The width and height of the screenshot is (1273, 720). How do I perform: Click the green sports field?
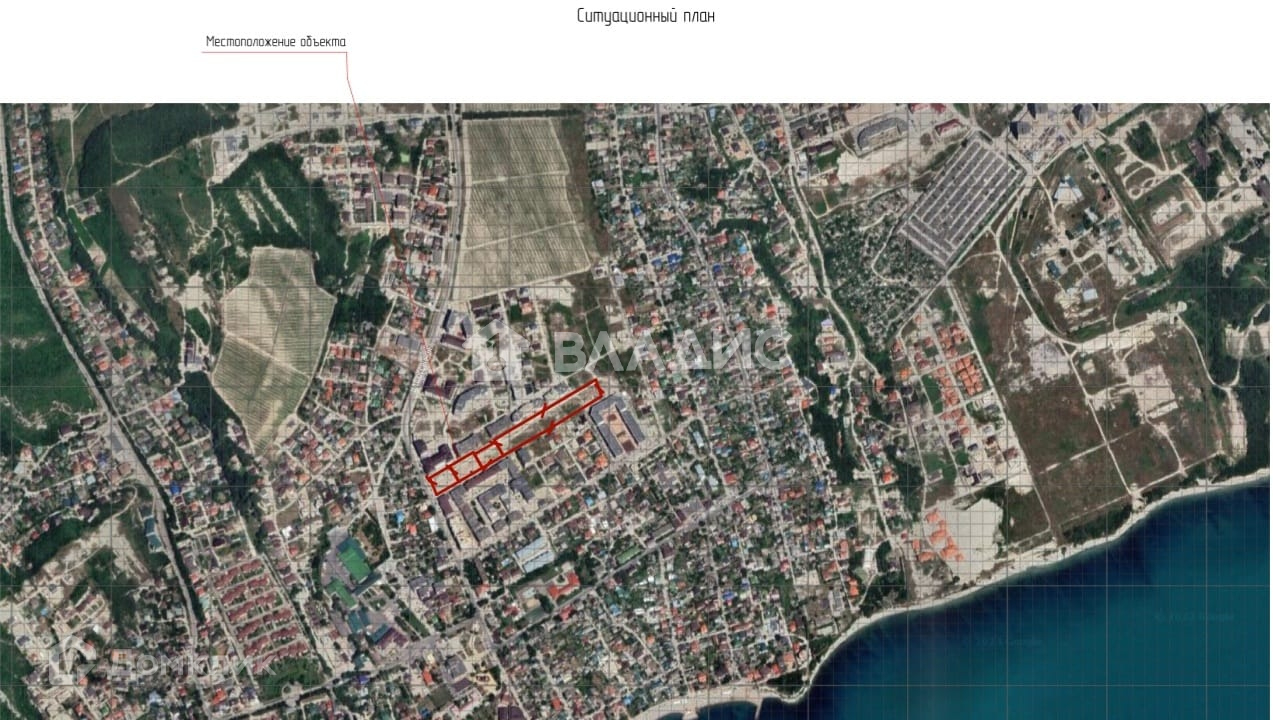pyautogui.click(x=352, y=561)
